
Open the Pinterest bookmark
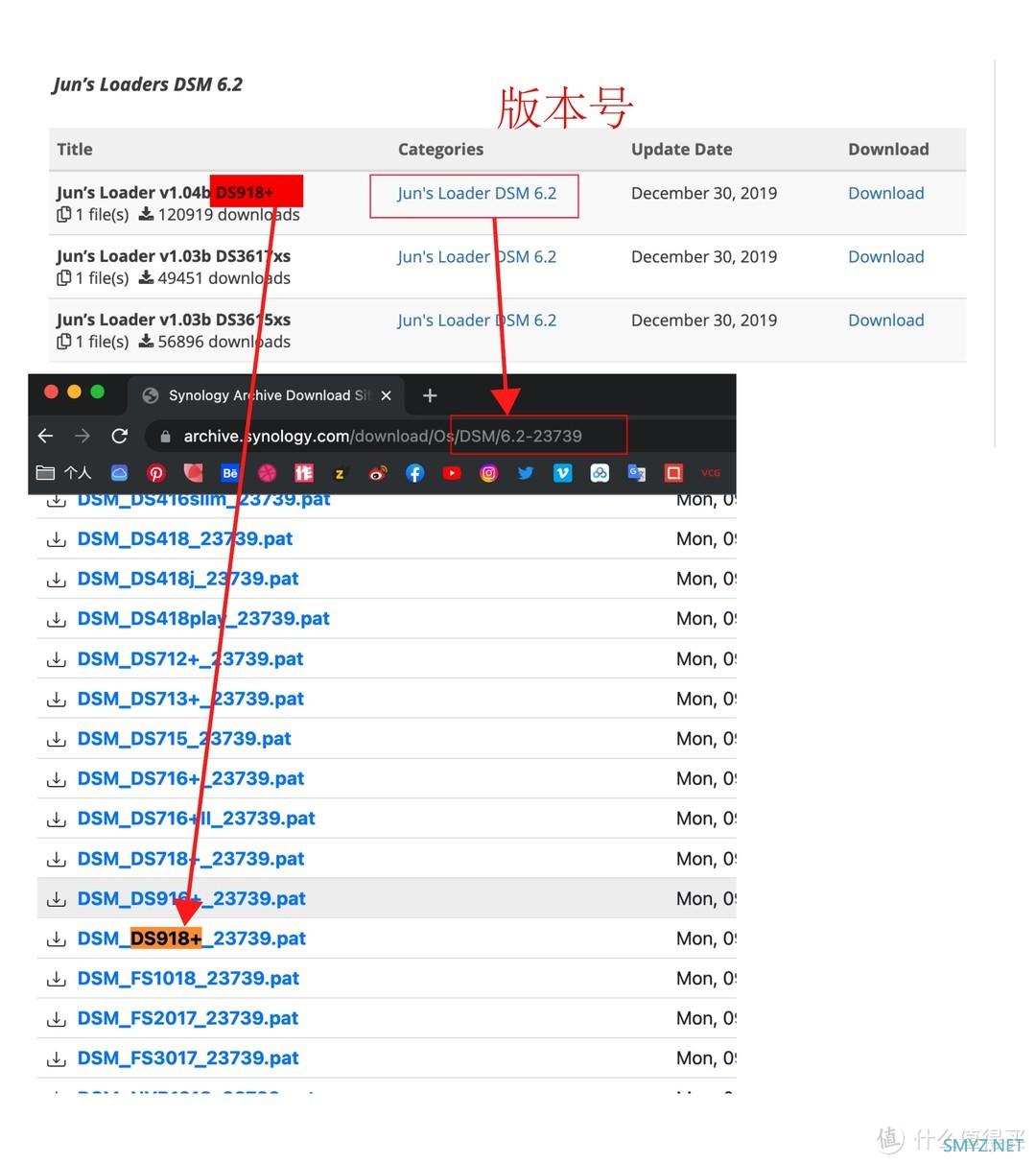pyautogui.click(x=155, y=472)
